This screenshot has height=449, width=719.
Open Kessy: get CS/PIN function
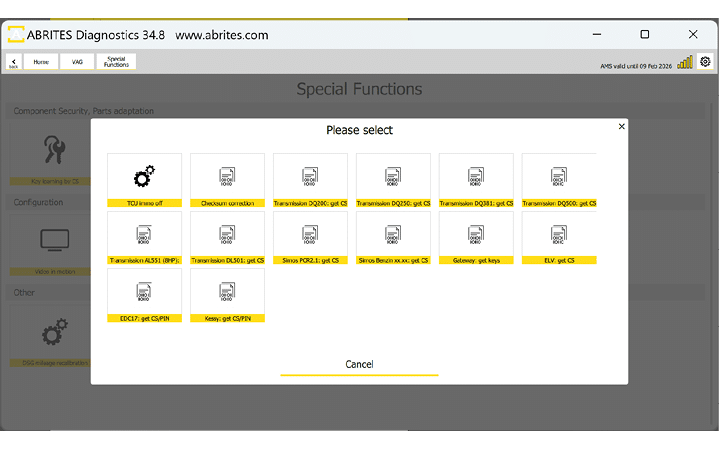tap(227, 295)
